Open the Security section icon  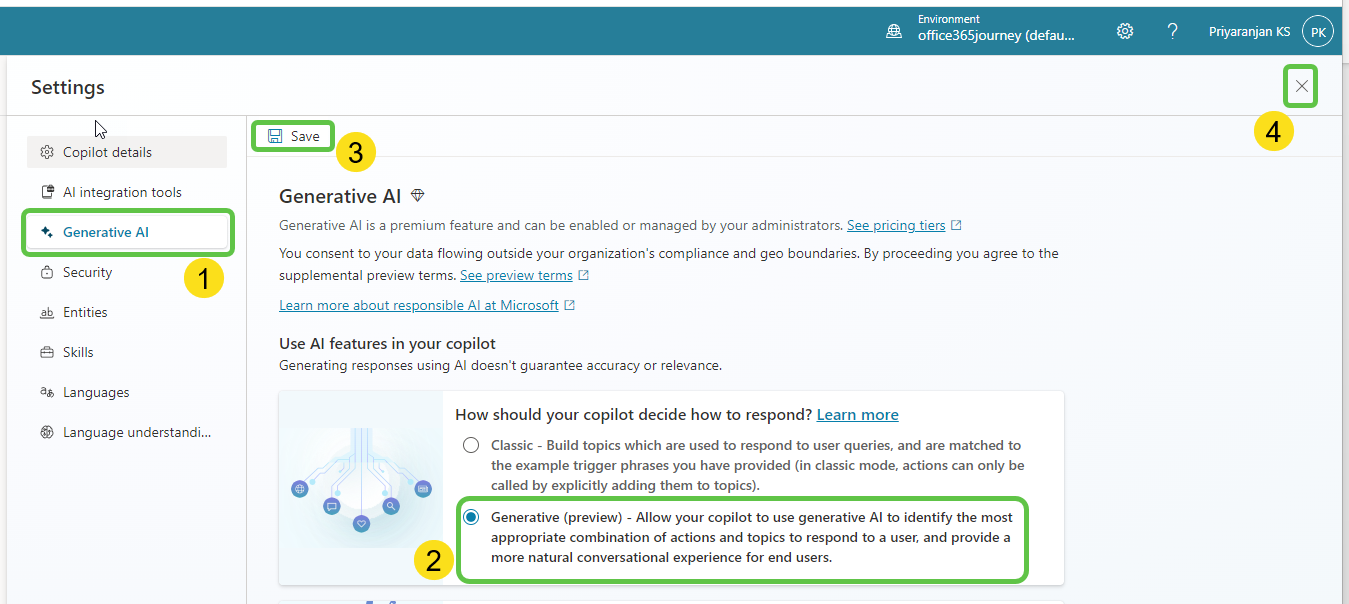click(45, 271)
